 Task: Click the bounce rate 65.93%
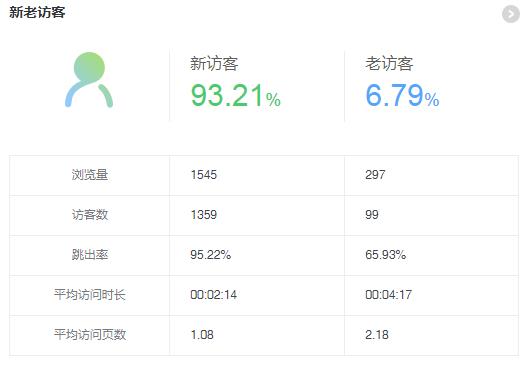tap(386, 255)
